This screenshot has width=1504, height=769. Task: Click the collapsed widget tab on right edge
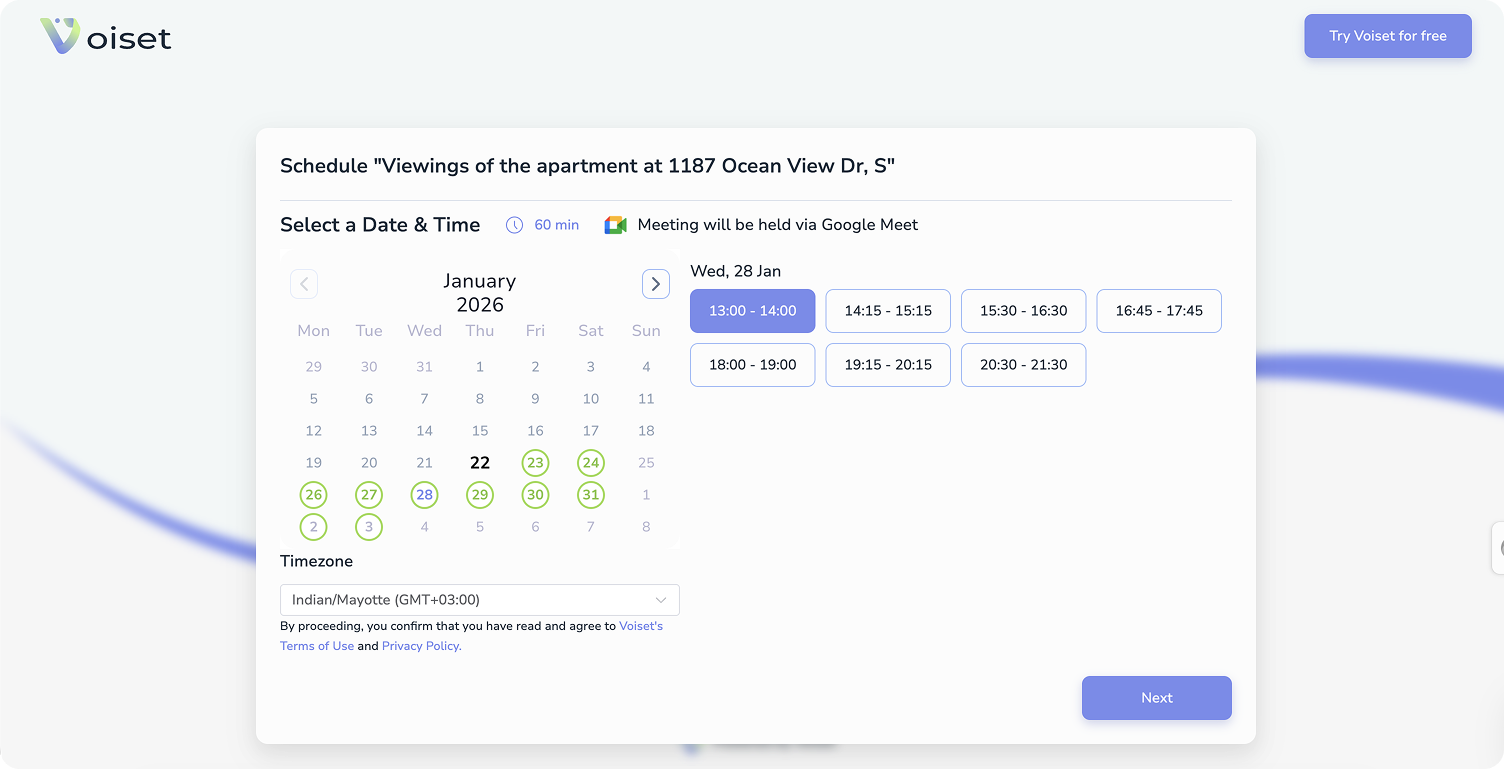point(1498,547)
